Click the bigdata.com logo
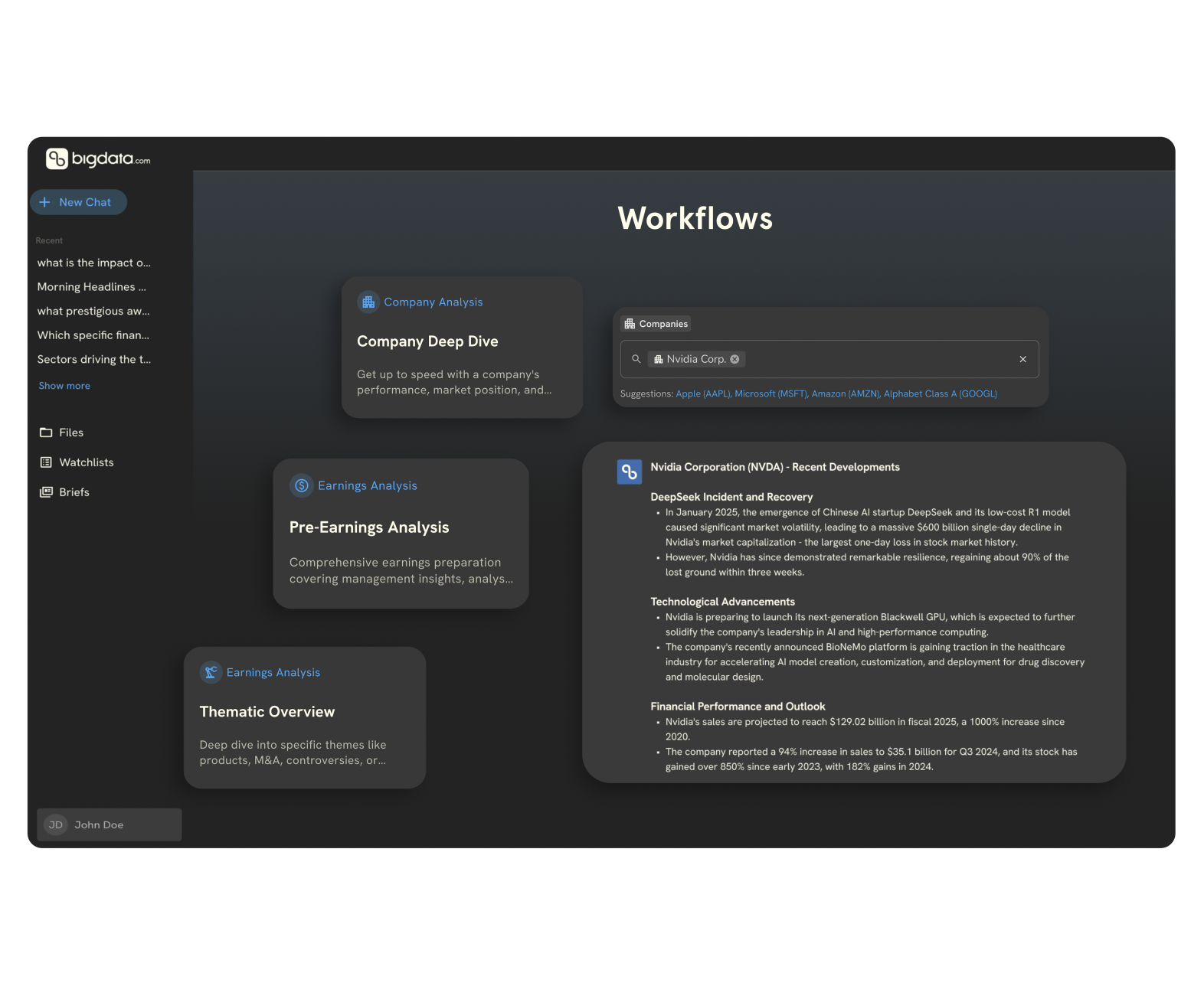Screen dimensions: 1204x986 click(x=98, y=158)
